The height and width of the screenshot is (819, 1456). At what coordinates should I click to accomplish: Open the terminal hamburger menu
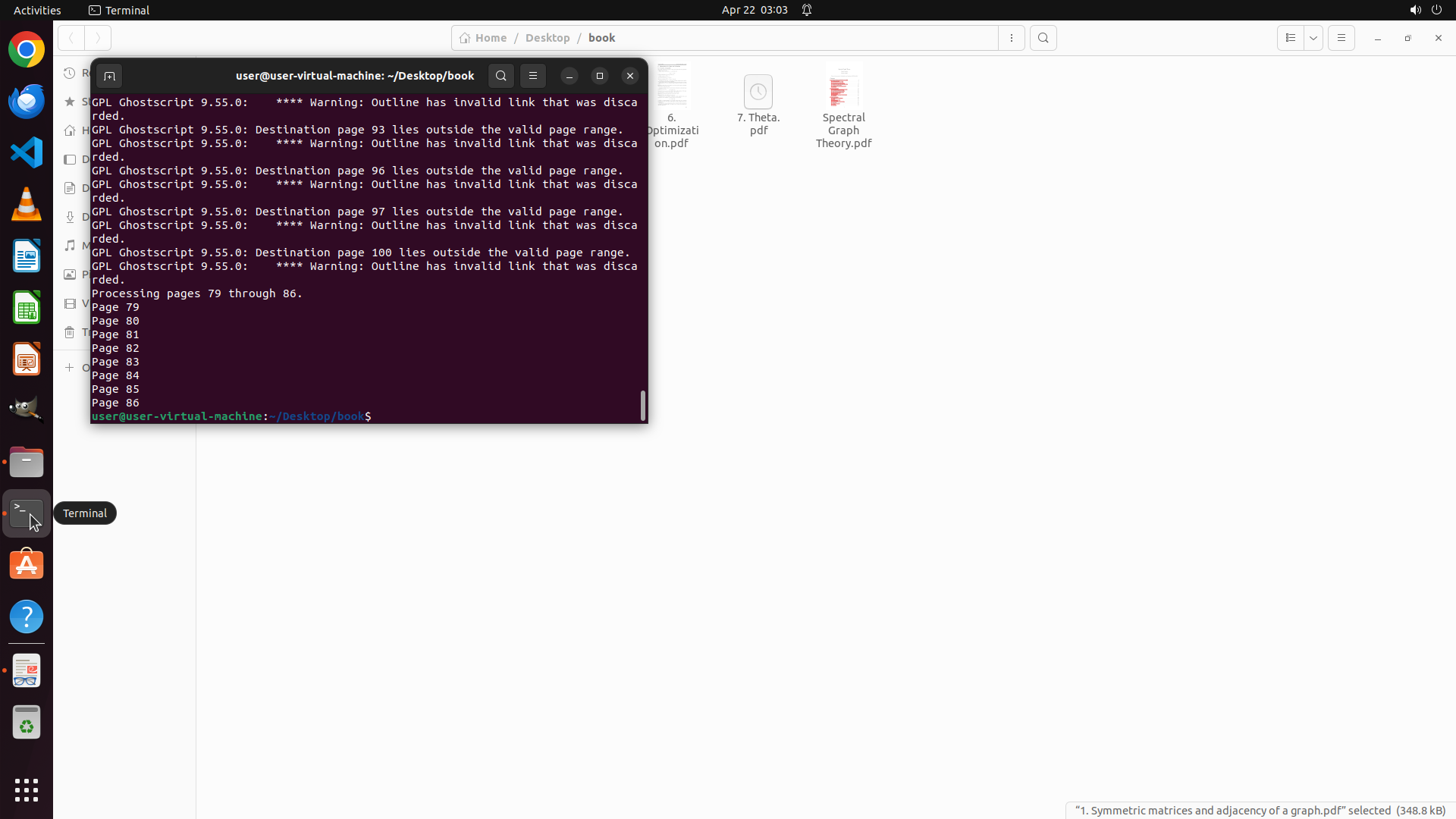533,76
